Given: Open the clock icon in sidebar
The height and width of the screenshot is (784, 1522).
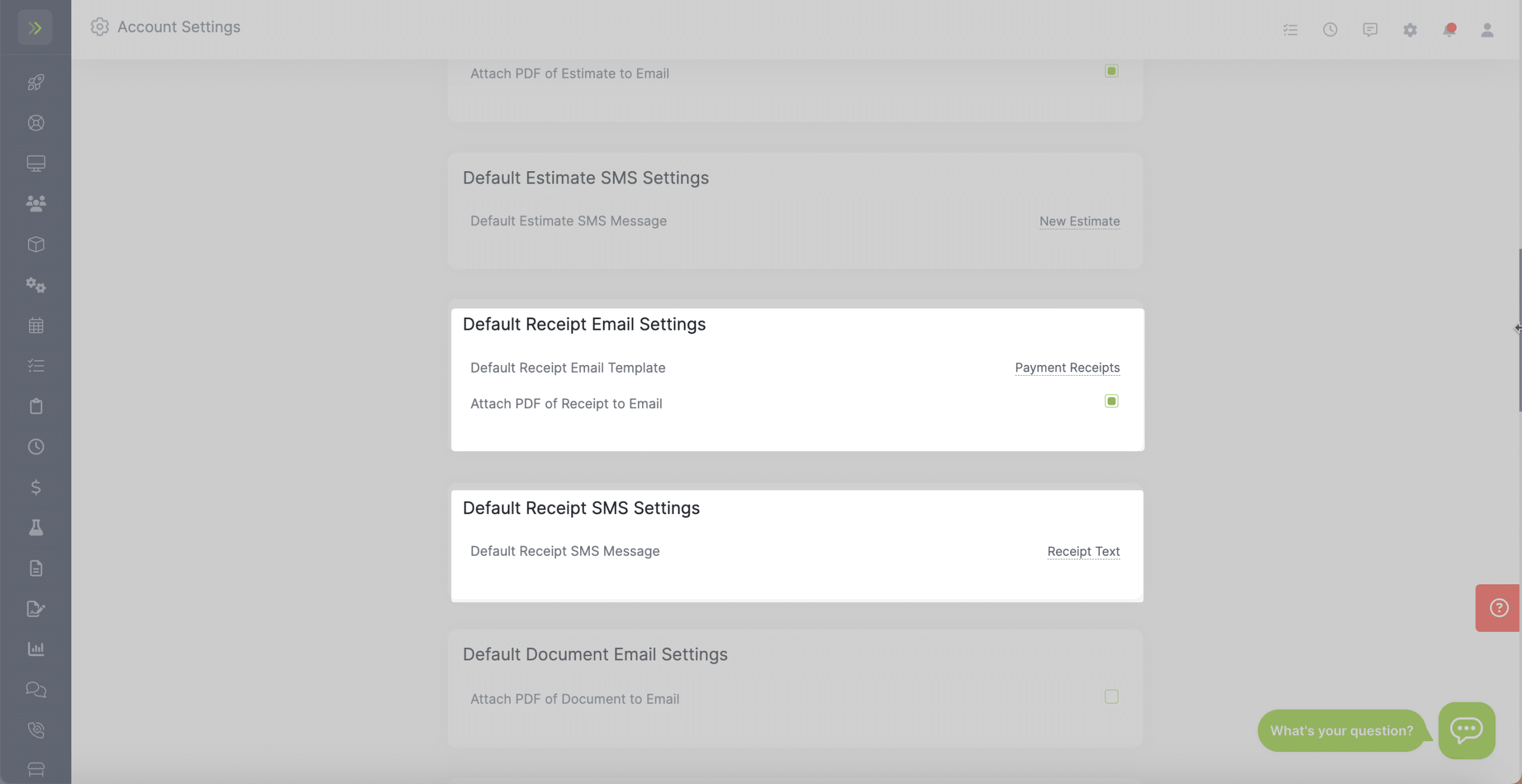Looking at the screenshot, I should point(36,447).
